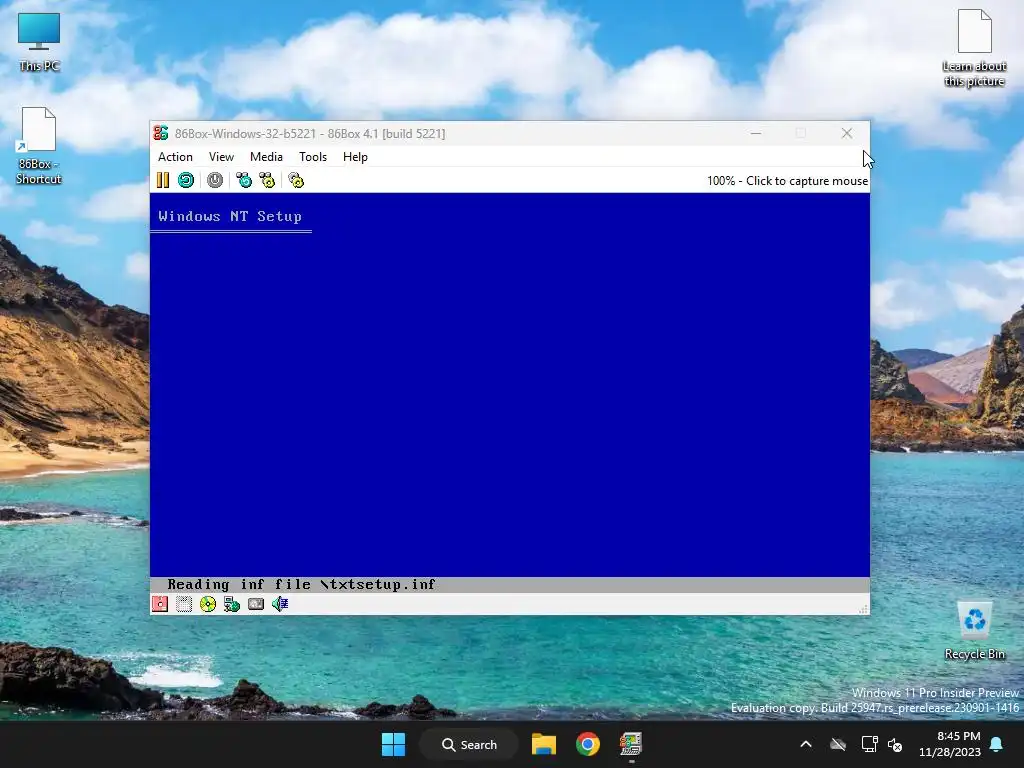The height and width of the screenshot is (768, 1024).
Task: Click the gray ACPI shutdown power icon
Action: coord(215,180)
